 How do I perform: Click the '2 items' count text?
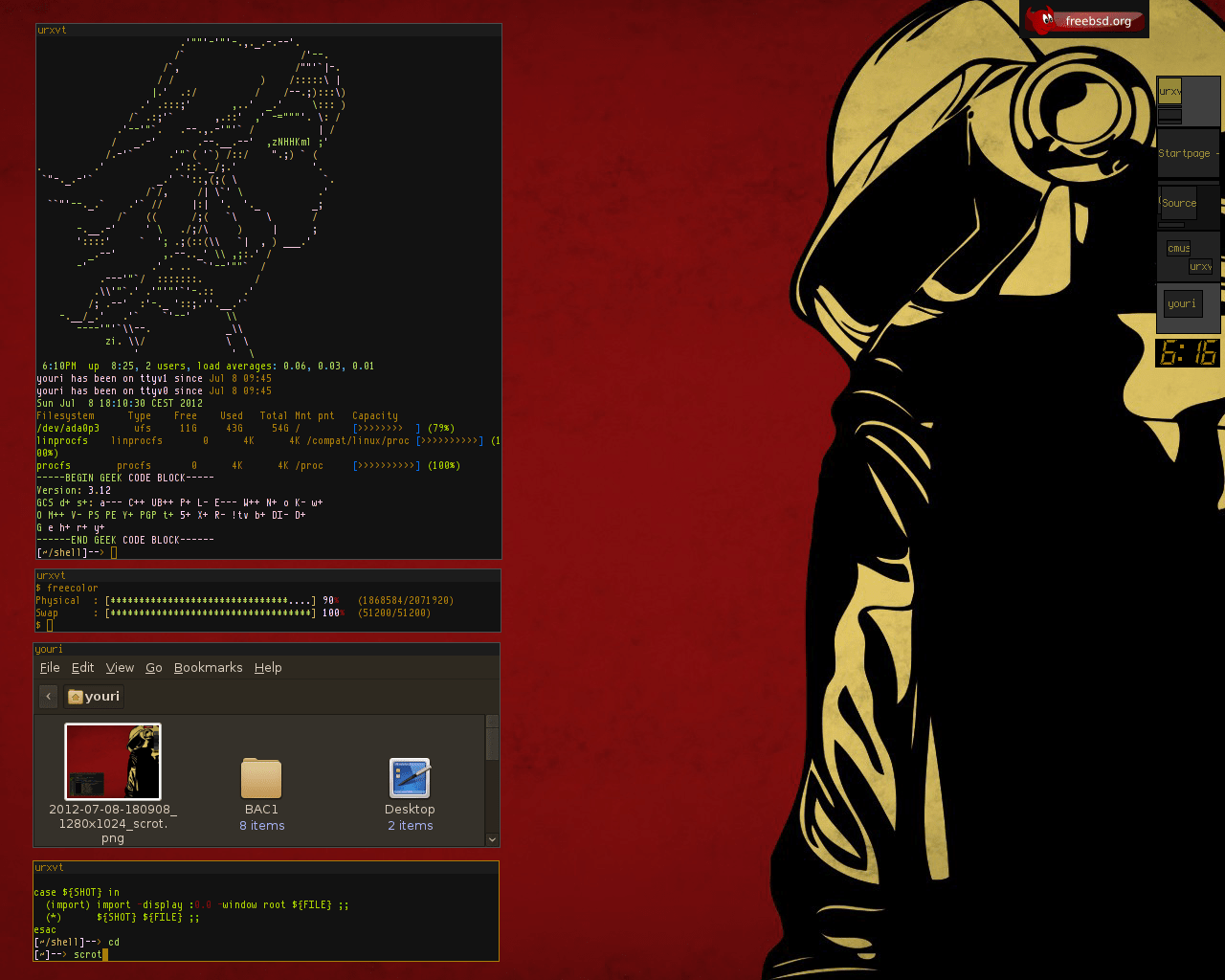click(x=411, y=826)
